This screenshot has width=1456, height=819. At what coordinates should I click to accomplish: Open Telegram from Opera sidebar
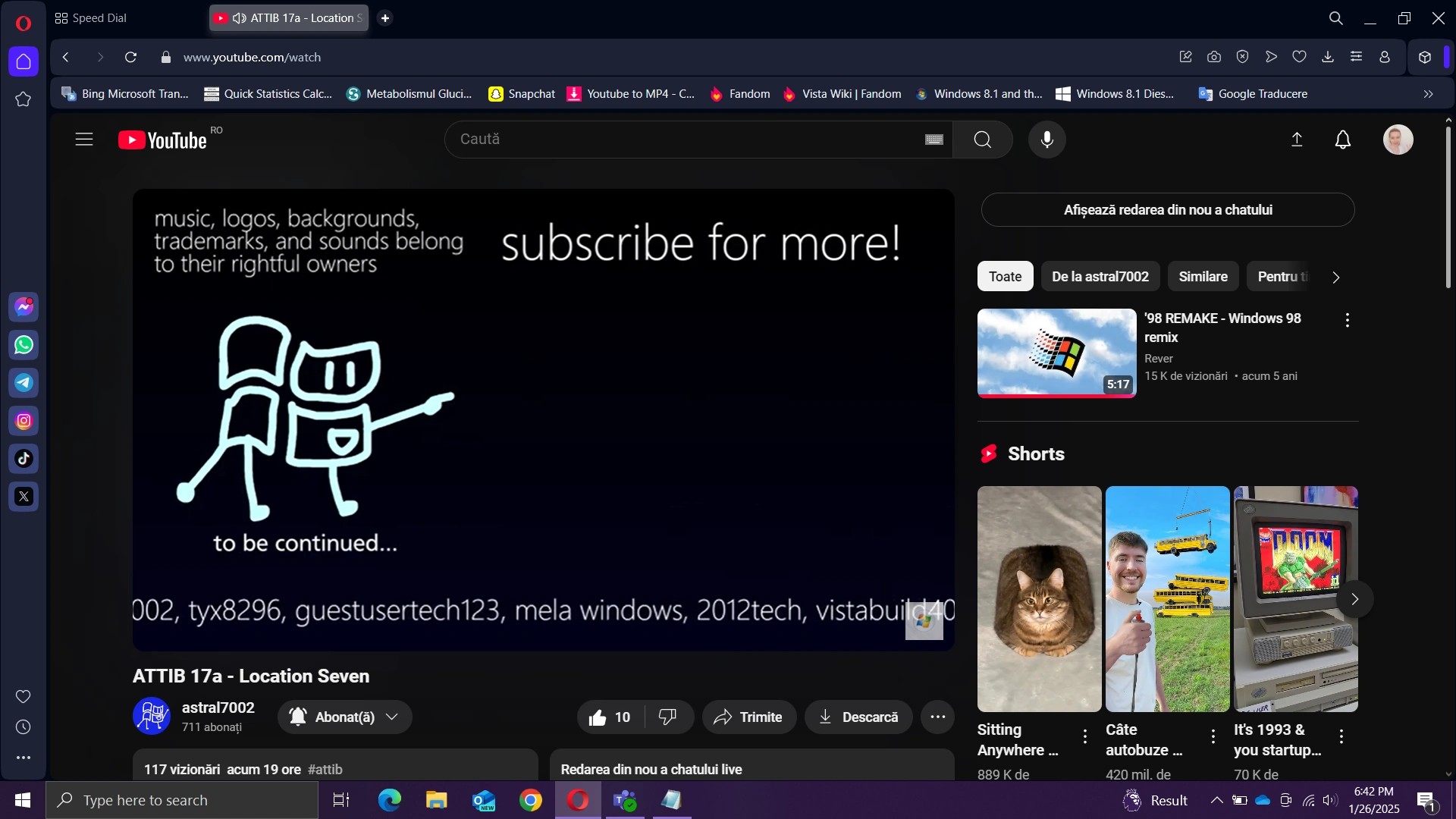pos(24,383)
